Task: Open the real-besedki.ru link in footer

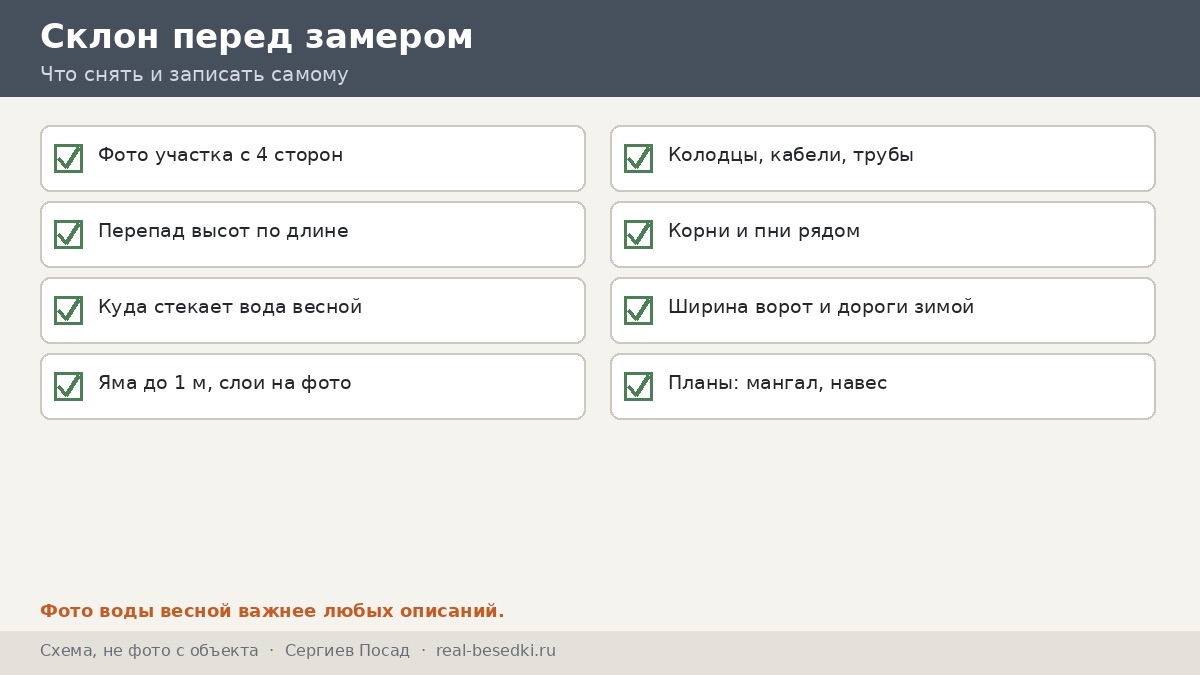Action: tap(496, 651)
